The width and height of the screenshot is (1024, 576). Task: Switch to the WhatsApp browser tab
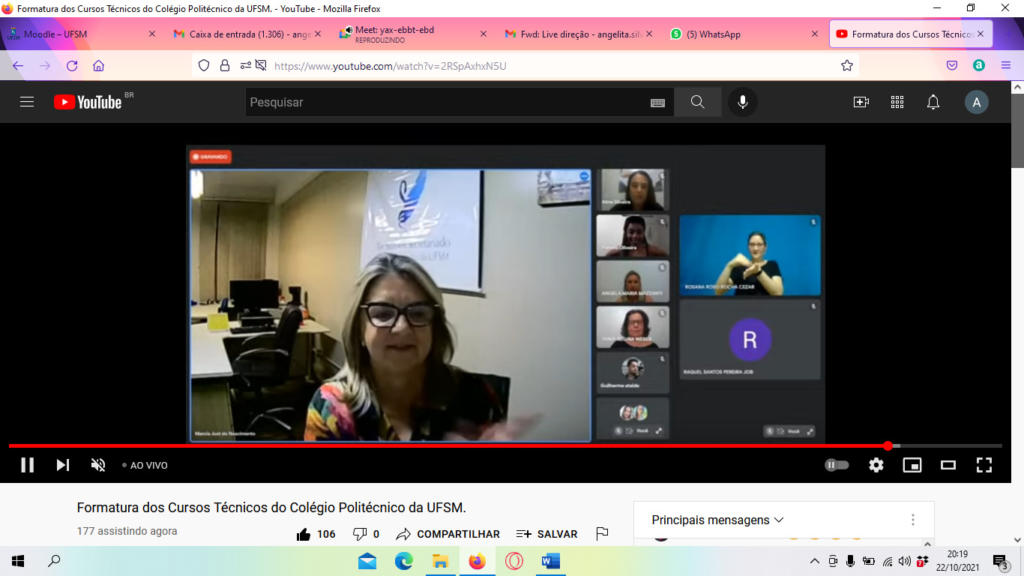pyautogui.click(x=719, y=34)
